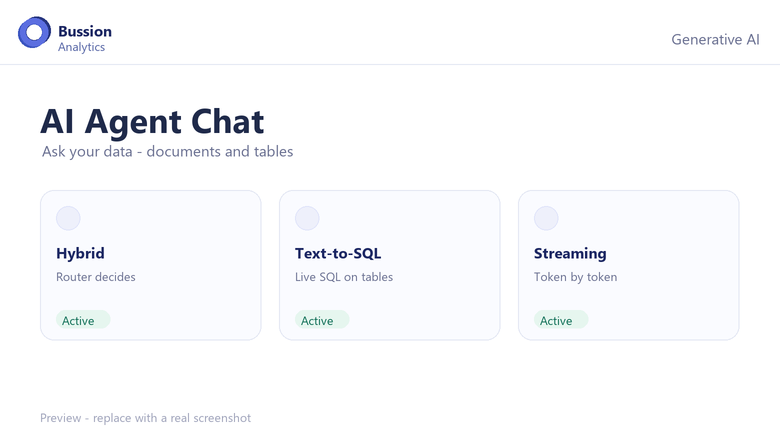Click the round icon on Streaming card

(x=546, y=218)
